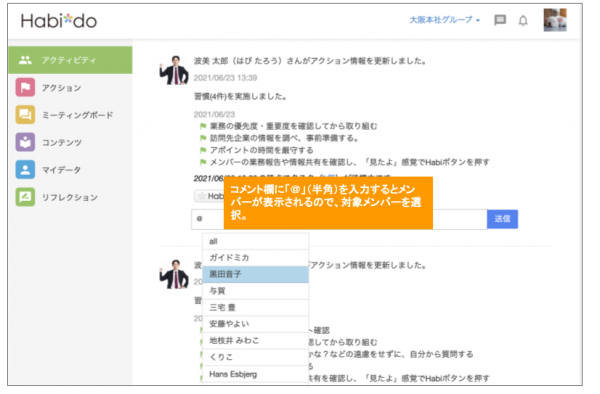Click the first post's user avatar
Viewport: 600px width, 394px height.
(x=174, y=70)
